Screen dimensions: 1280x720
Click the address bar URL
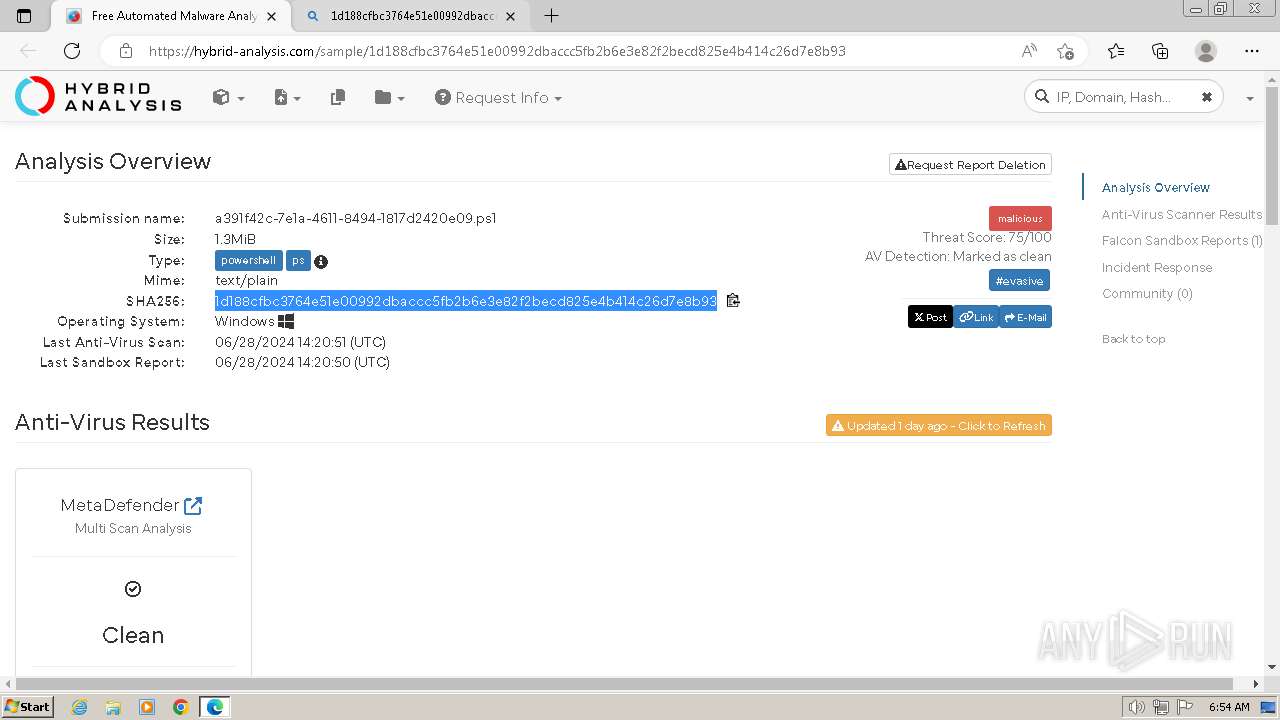coord(497,51)
